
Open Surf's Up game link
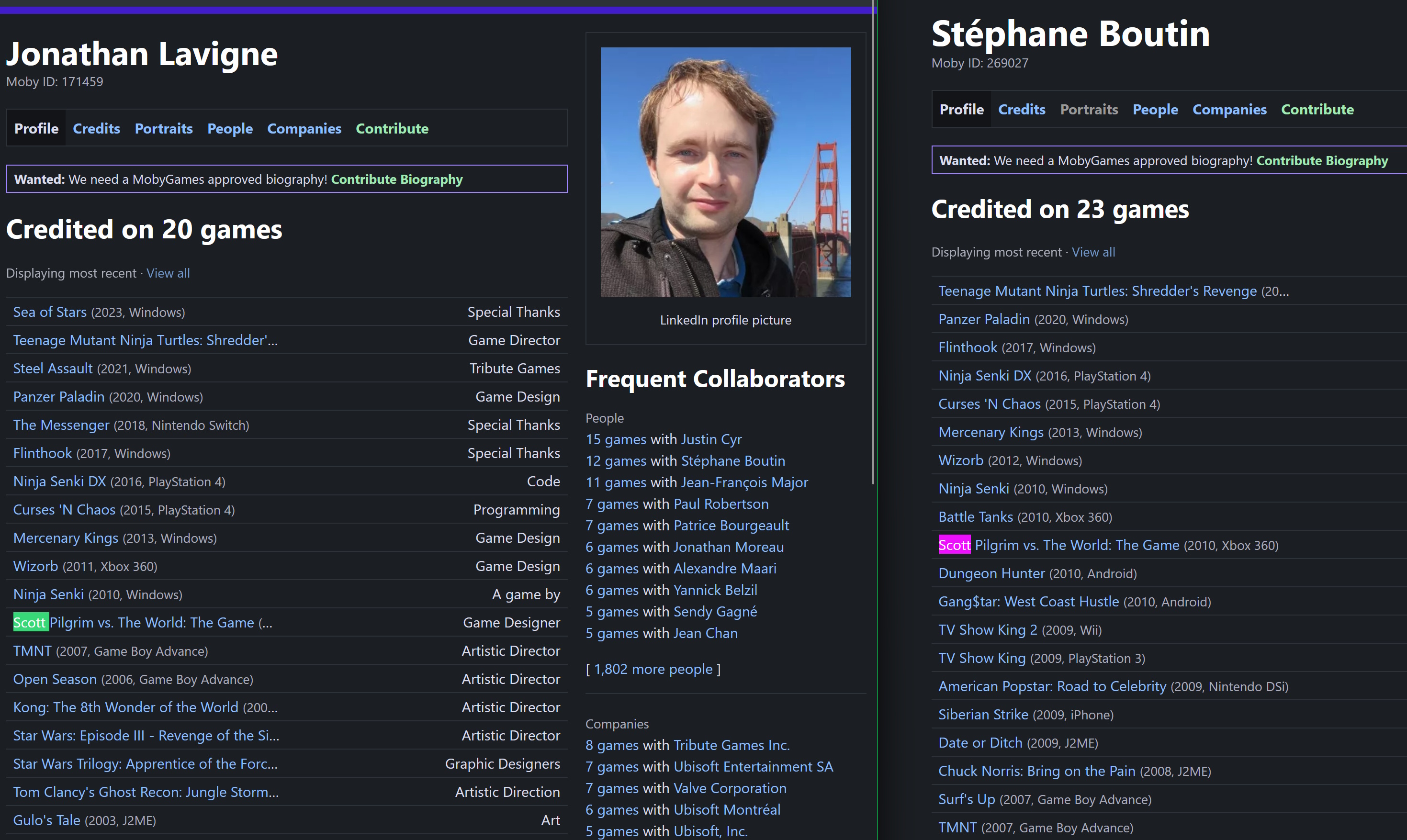(967, 799)
